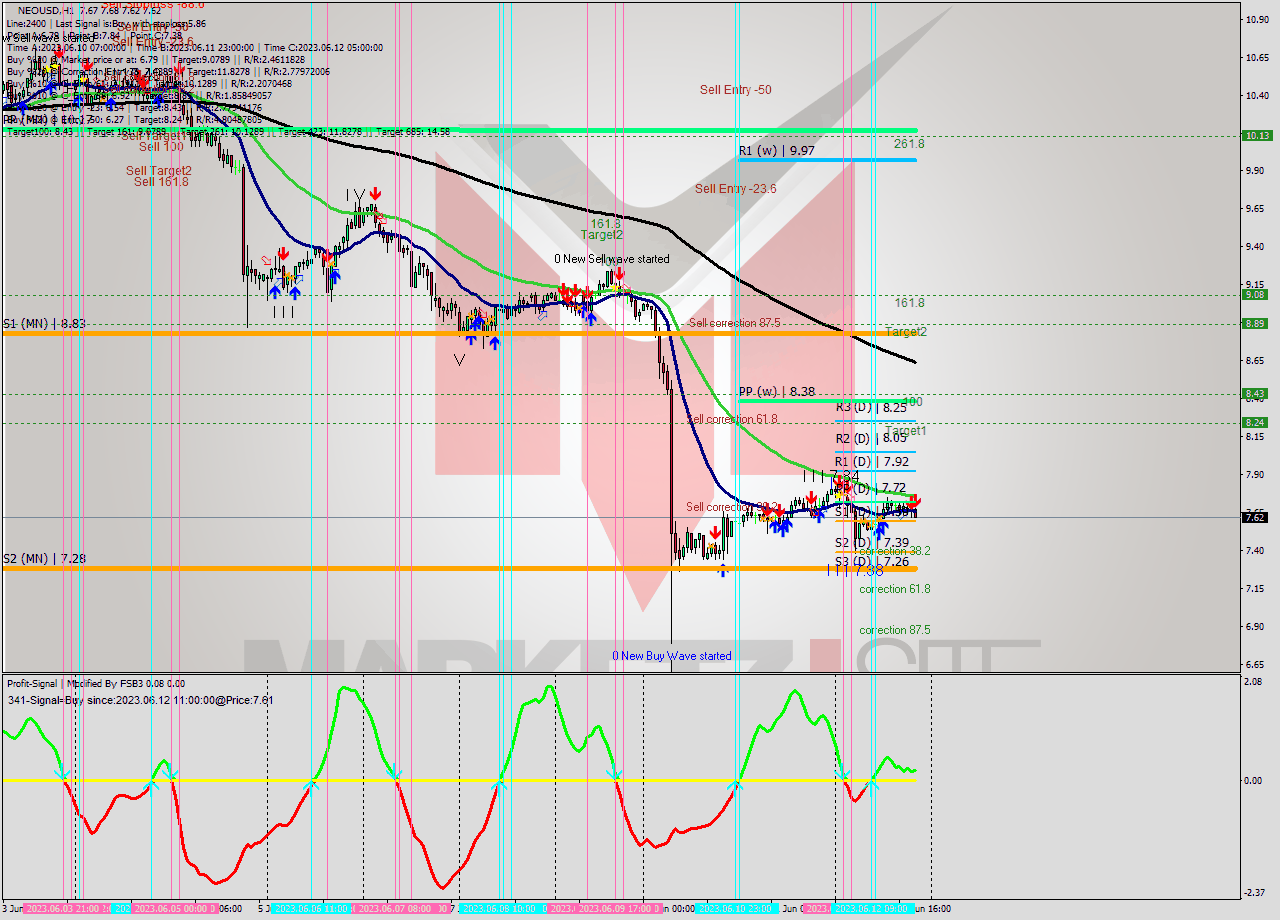Click the '341-Signal=Buy since:2023.06.12' text
This screenshot has height=920, width=1280.
pyautogui.click(x=140, y=700)
